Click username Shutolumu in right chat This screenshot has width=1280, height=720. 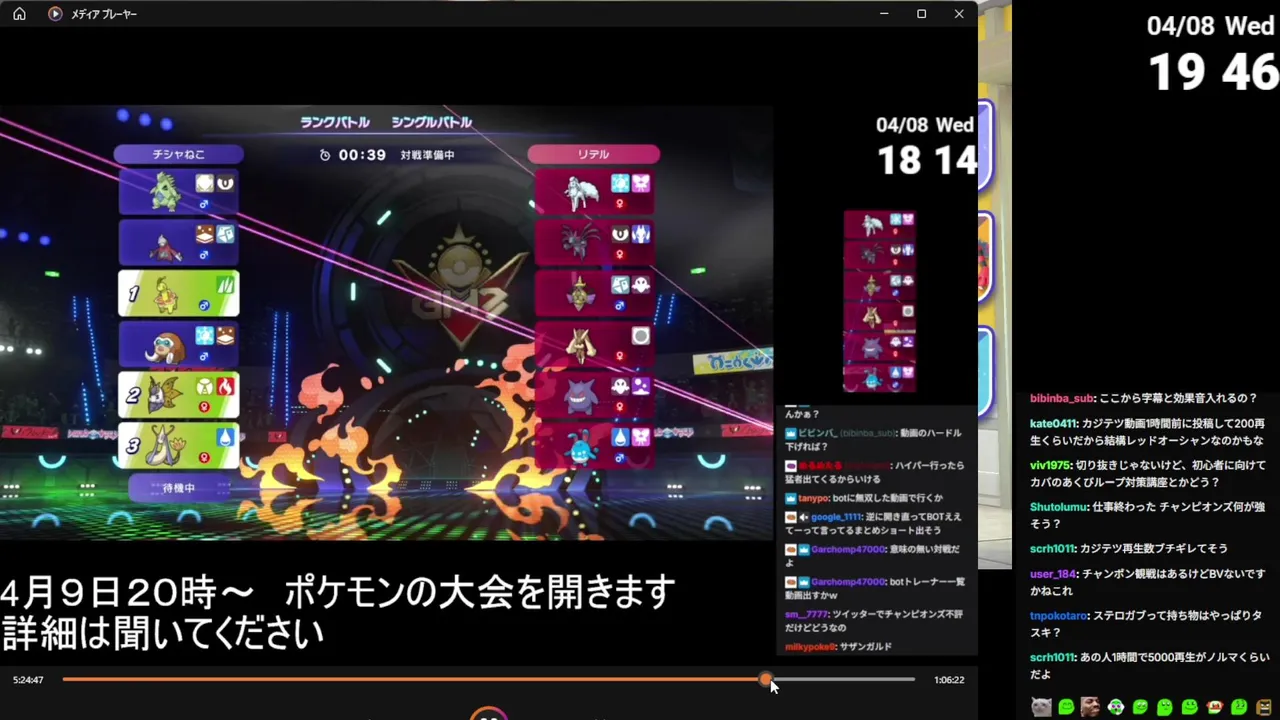1059,507
